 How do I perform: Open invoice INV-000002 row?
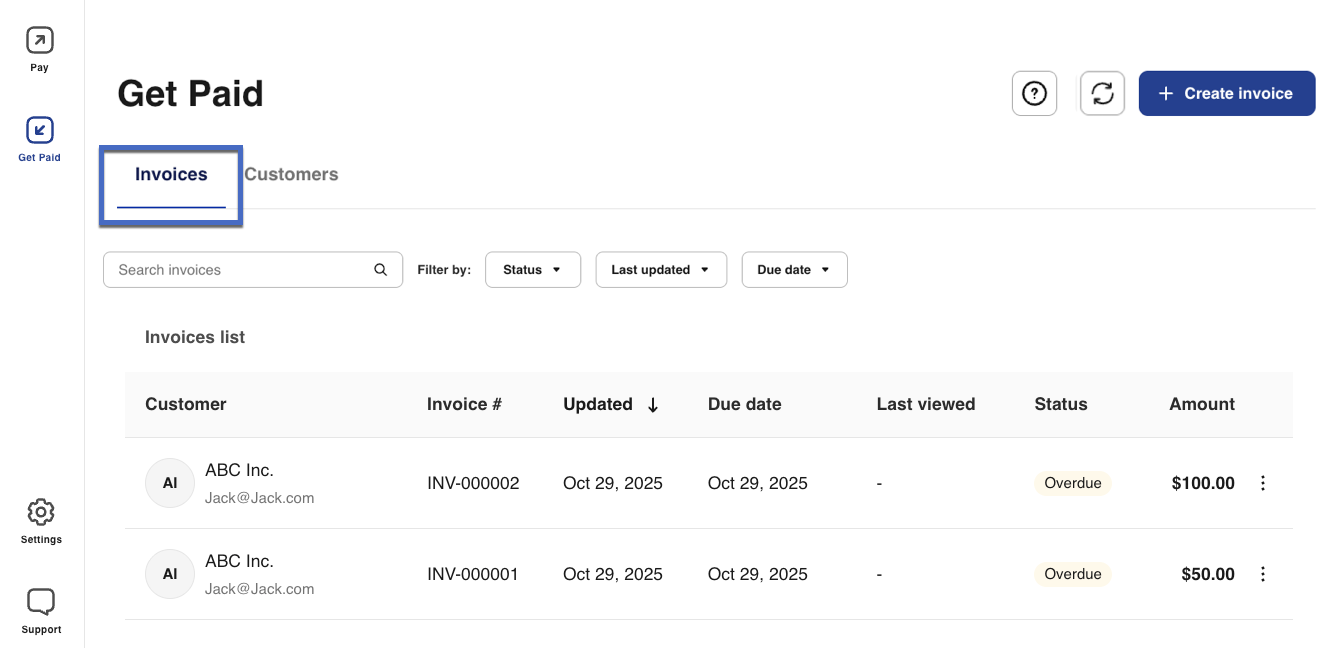coord(473,483)
